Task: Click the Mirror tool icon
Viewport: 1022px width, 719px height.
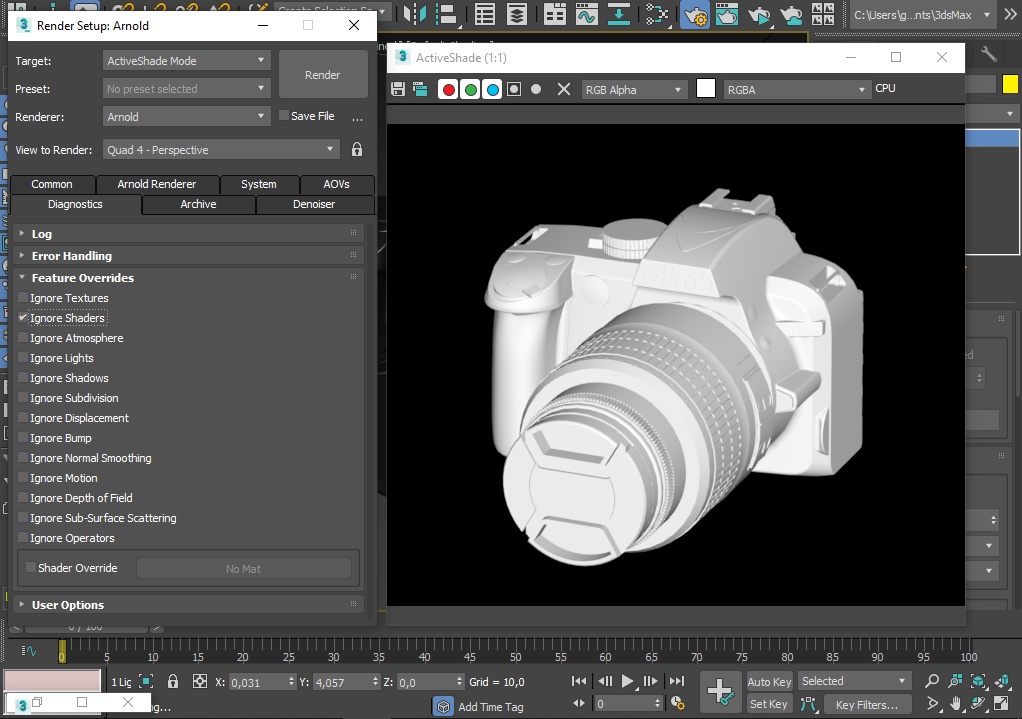Action: click(415, 14)
